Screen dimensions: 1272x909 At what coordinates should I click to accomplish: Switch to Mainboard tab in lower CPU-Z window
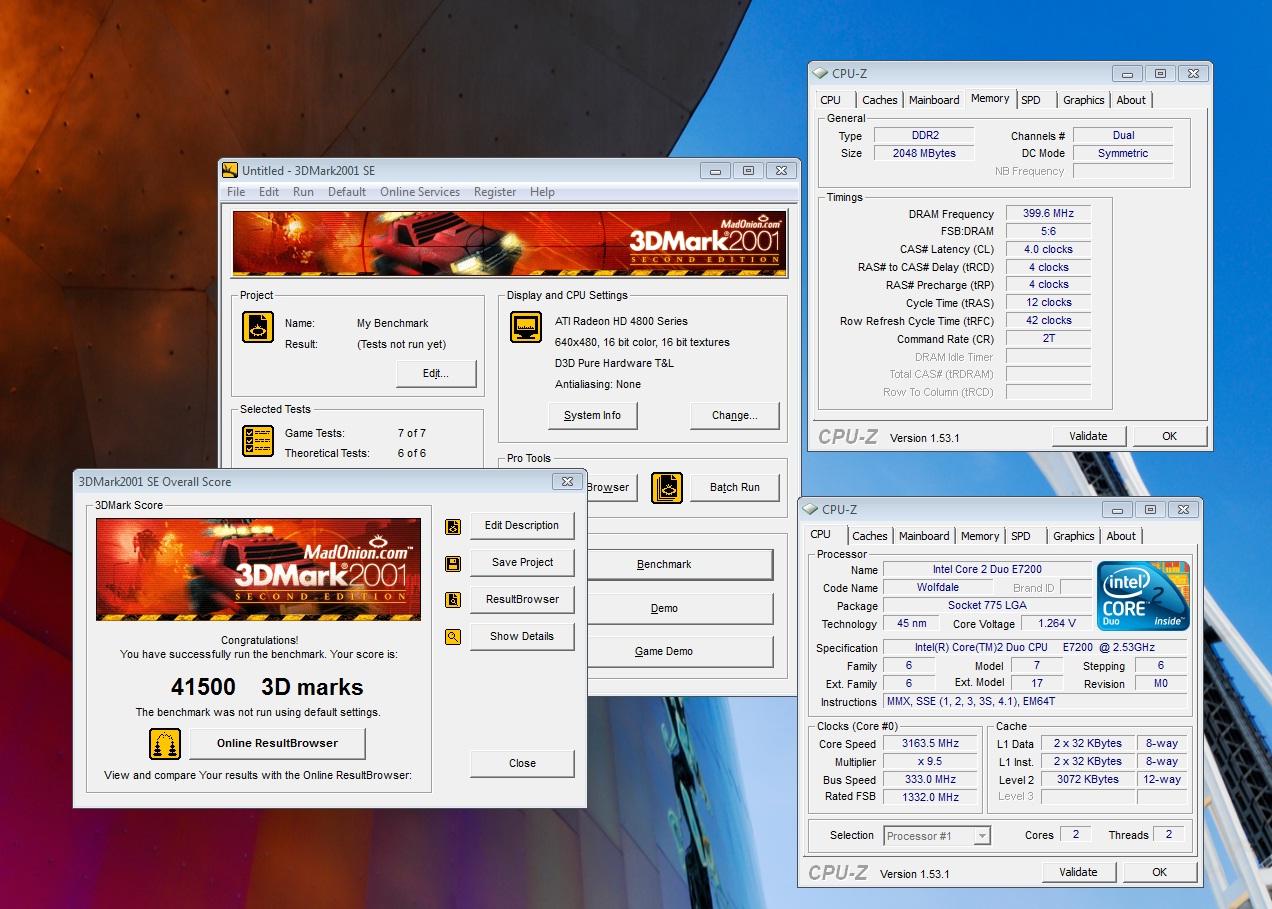tap(924, 536)
